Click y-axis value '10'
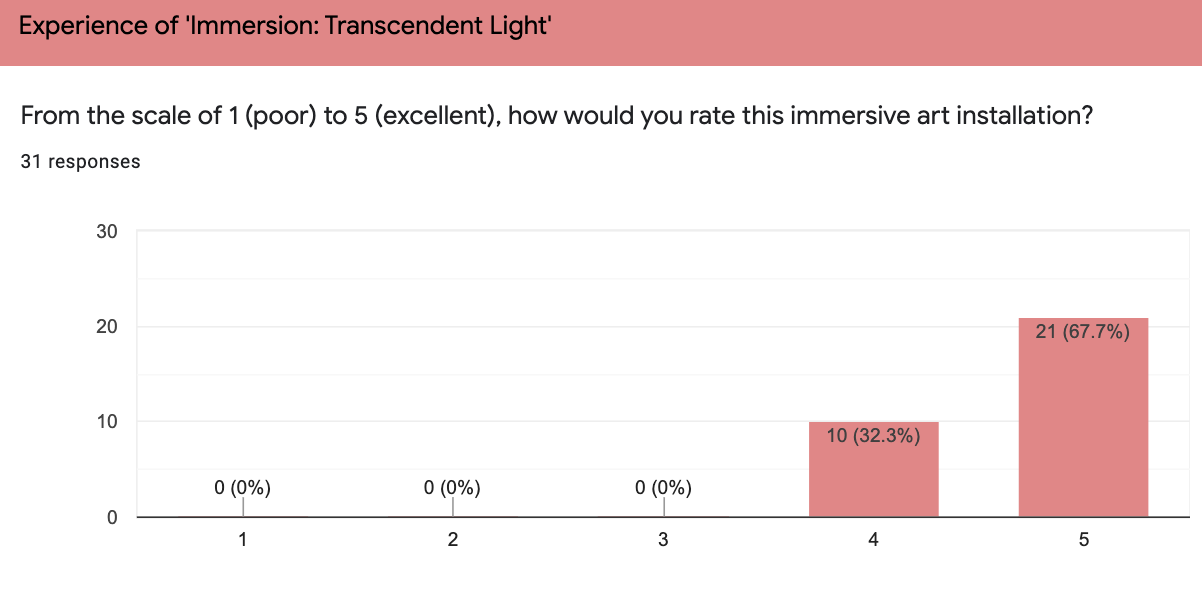 point(107,422)
